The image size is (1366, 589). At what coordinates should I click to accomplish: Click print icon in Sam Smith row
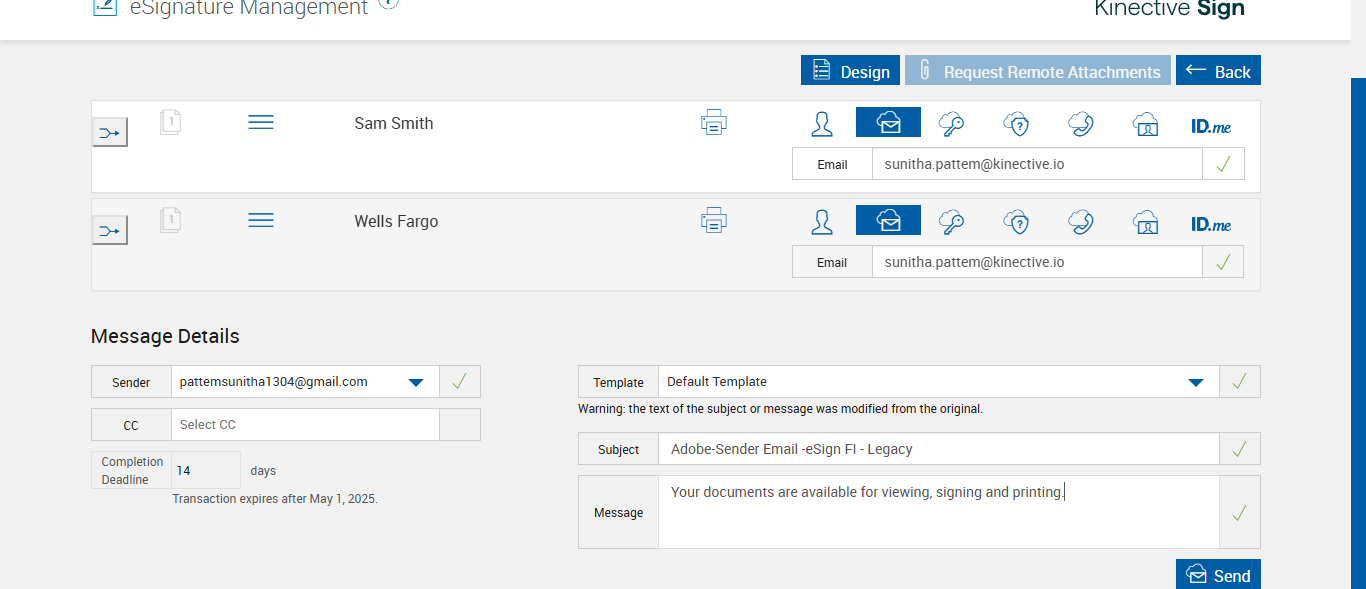(x=714, y=123)
